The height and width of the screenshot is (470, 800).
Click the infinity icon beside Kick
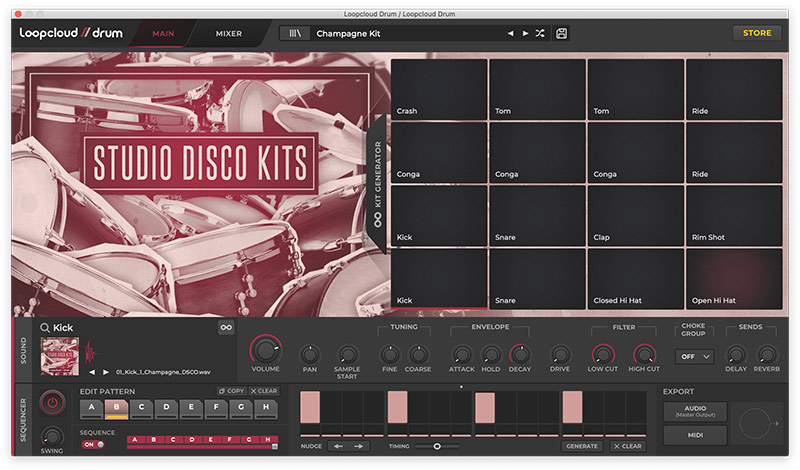pyautogui.click(x=226, y=327)
